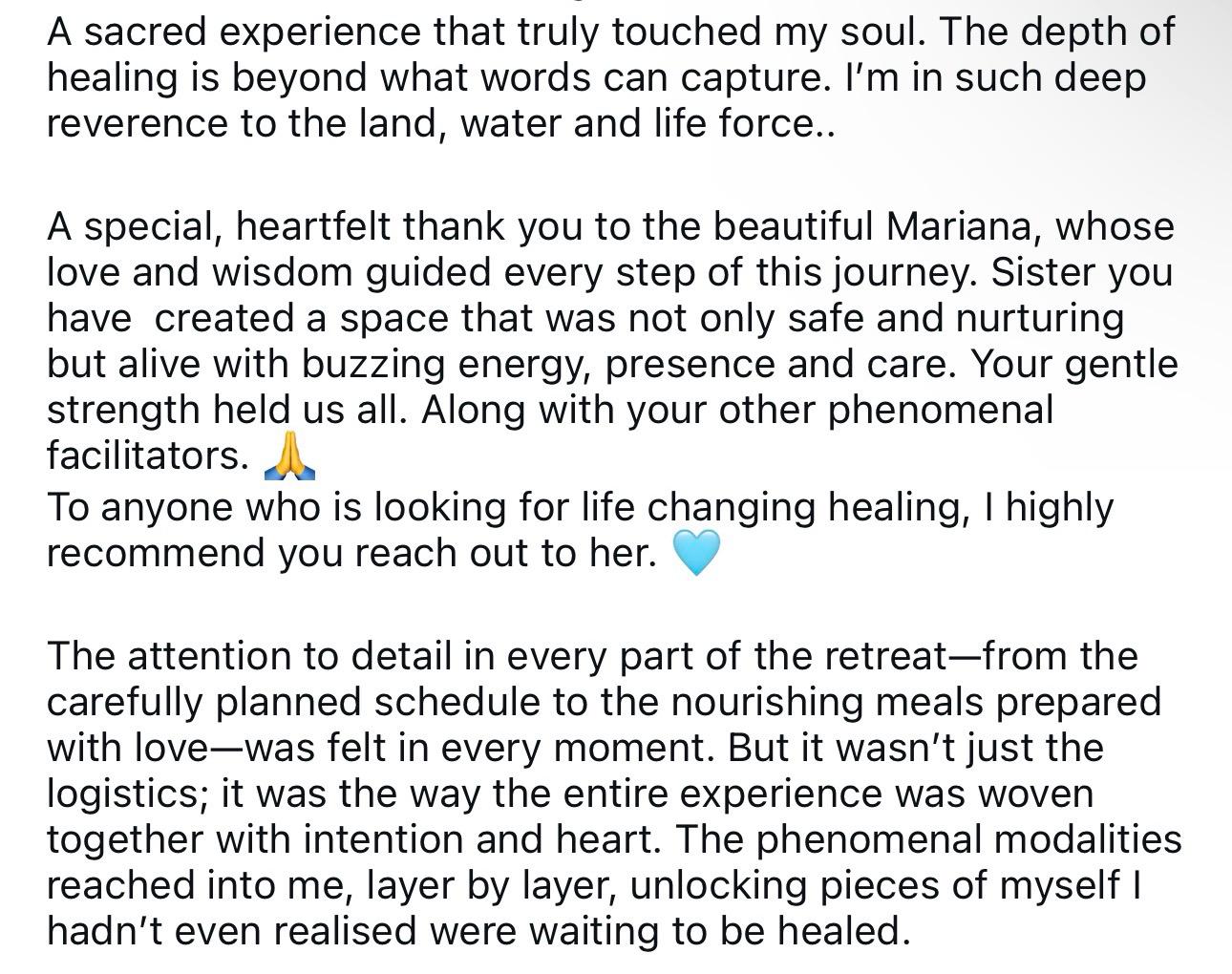The height and width of the screenshot is (974, 1232).
Task: Click the word 'nurturing' in second paragraph
Action: [x=1041, y=319]
